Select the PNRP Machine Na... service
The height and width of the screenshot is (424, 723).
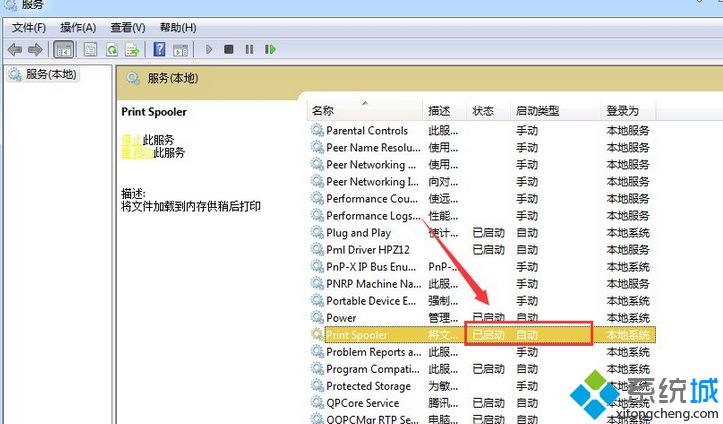(x=482, y=284)
